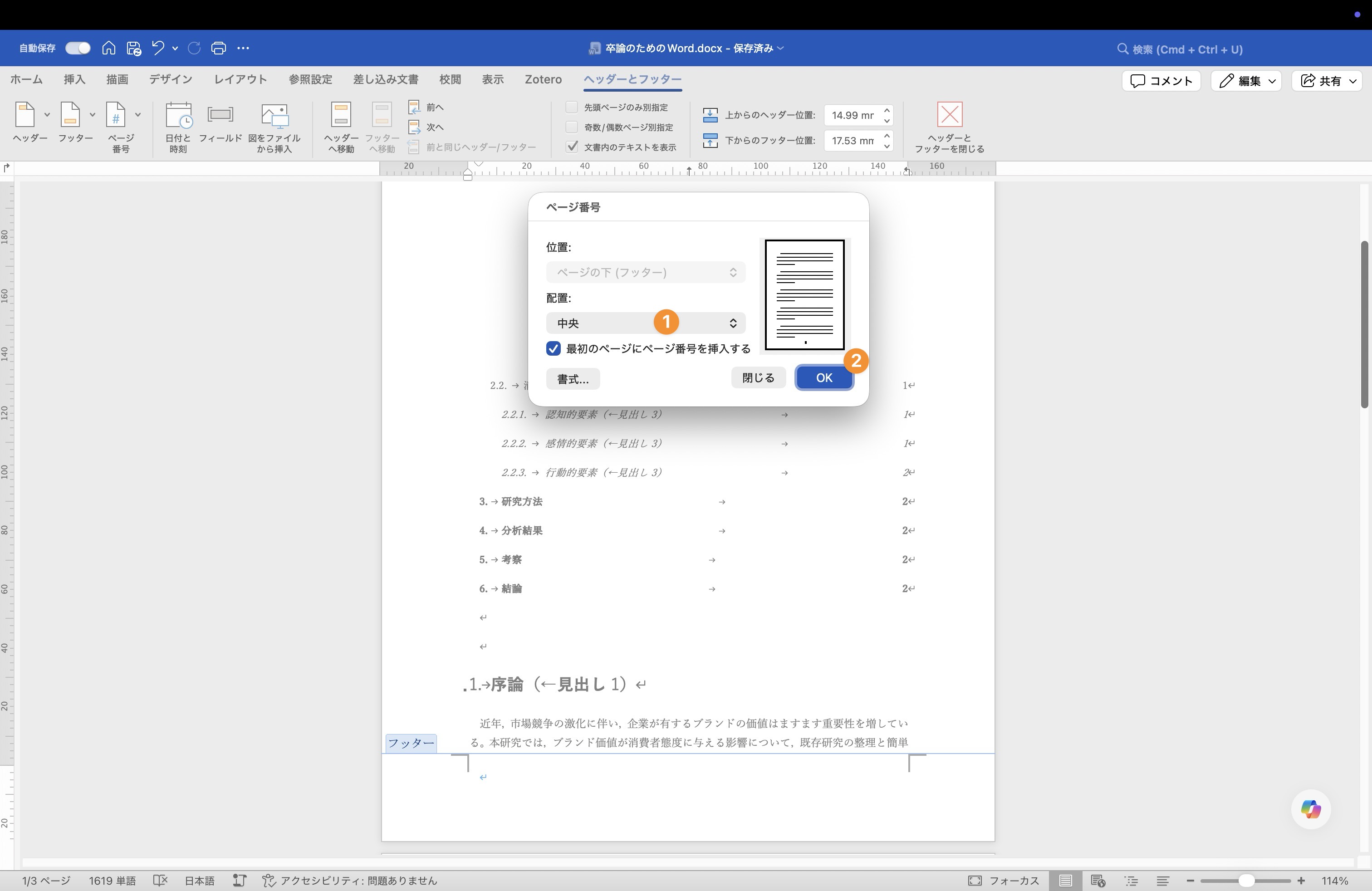The height and width of the screenshot is (891, 1372).
Task: Enable odd/even page different headers
Action: point(572,127)
